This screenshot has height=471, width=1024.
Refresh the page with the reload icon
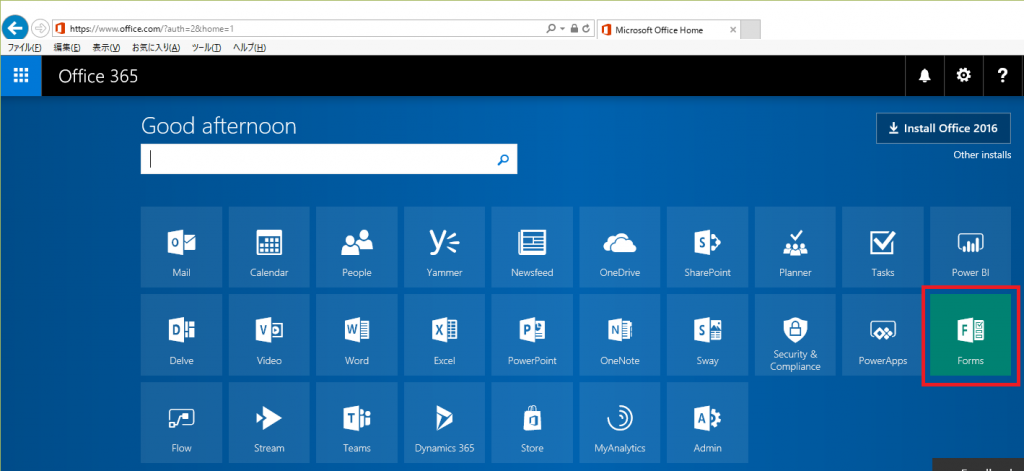586,29
